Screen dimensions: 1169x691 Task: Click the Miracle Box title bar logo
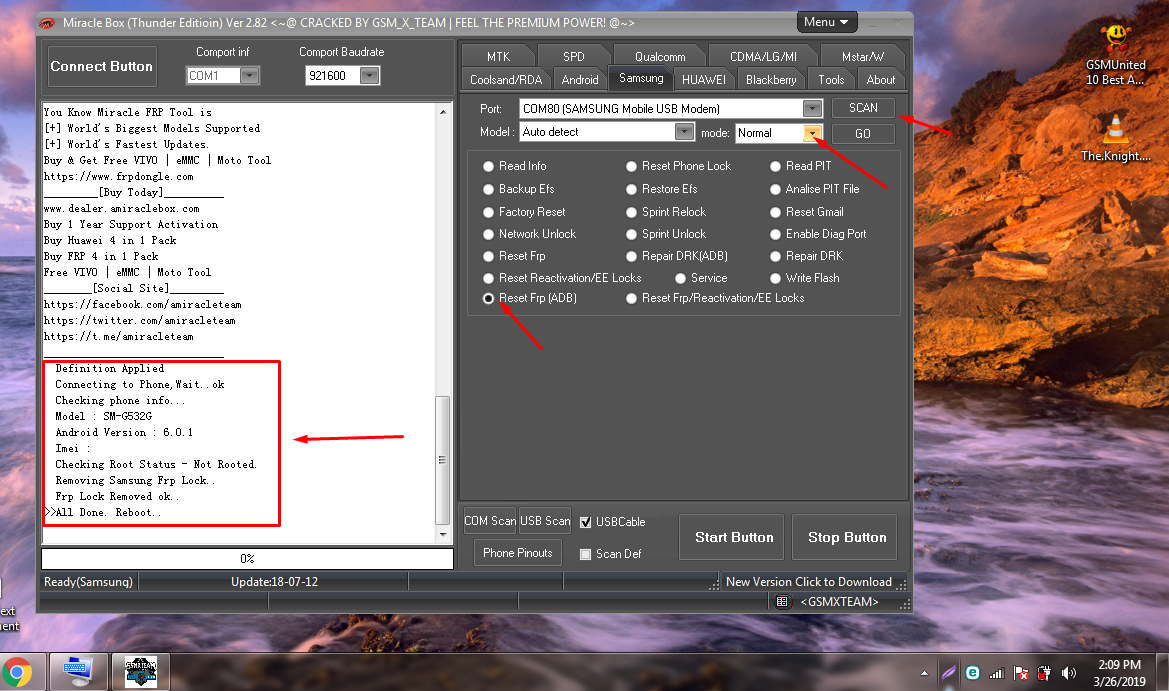click(47, 23)
